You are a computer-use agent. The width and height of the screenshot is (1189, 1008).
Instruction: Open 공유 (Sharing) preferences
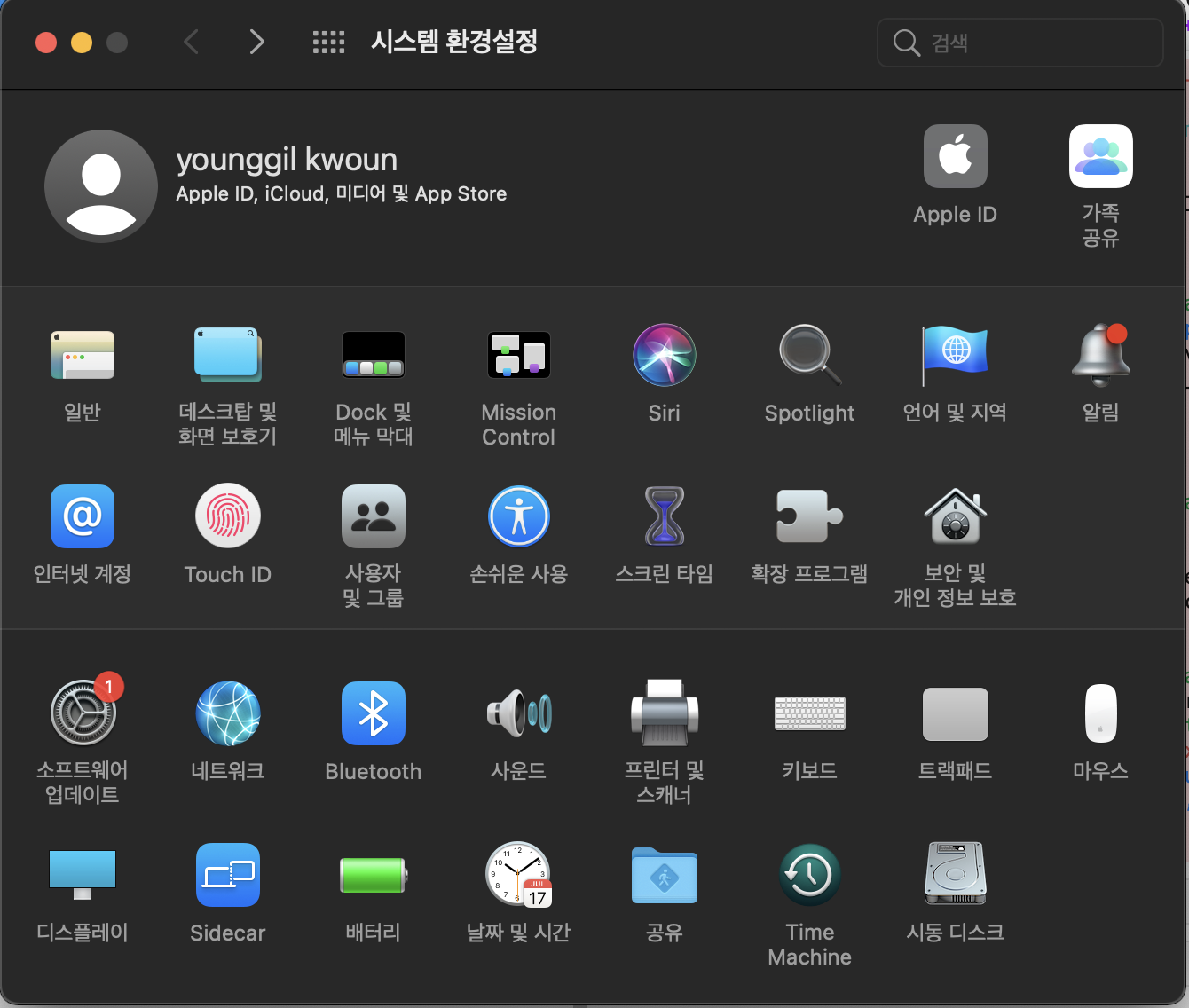(665, 875)
